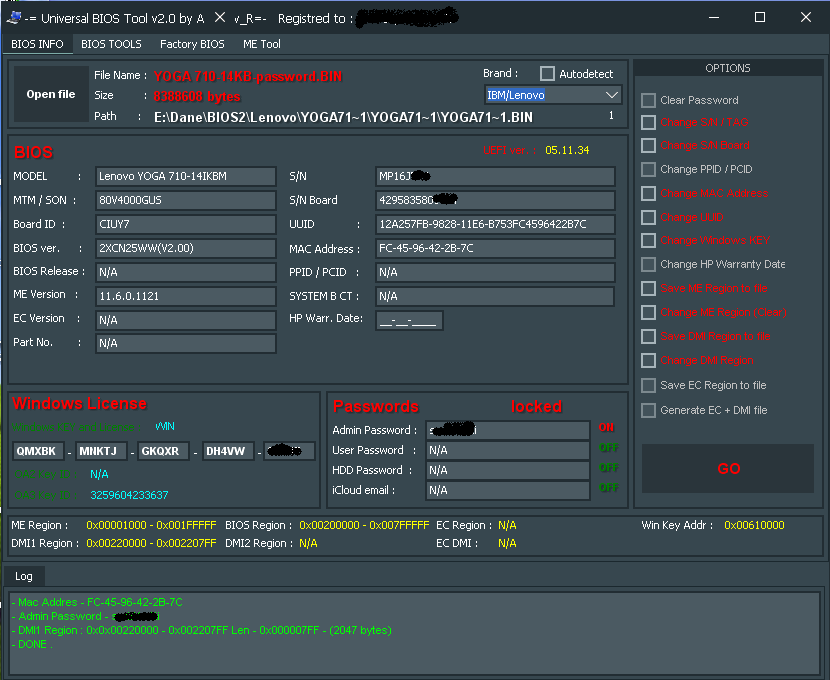Viewport: 830px width, 680px height.
Task: Minimize the Universal BIOS Tool window
Action: click(x=714, y=17)
